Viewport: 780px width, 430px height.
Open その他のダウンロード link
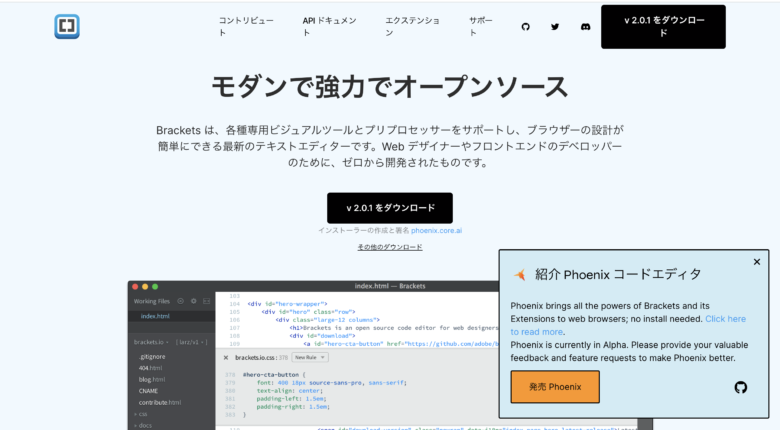[390, 247]
